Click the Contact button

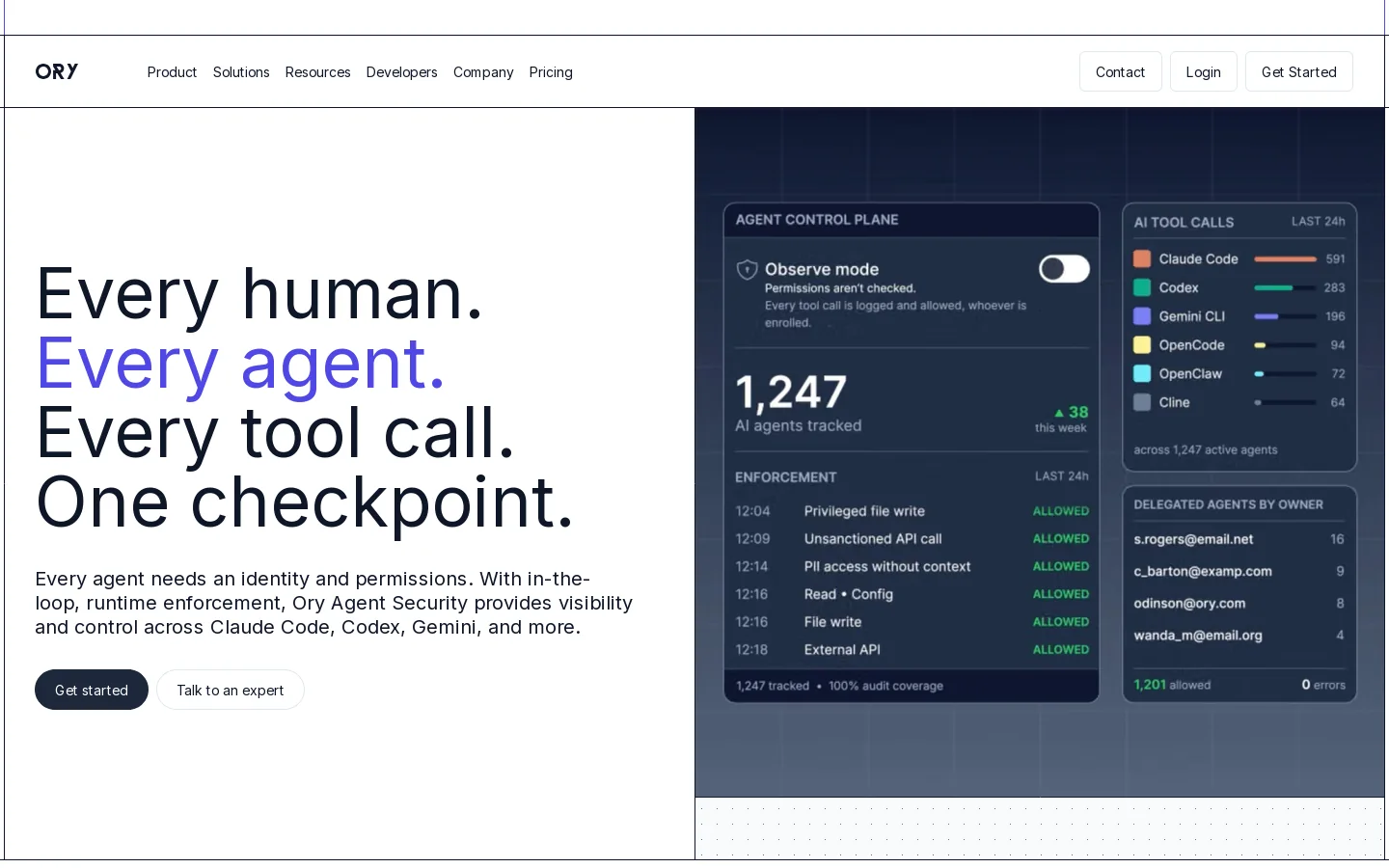click(1120, 71)
